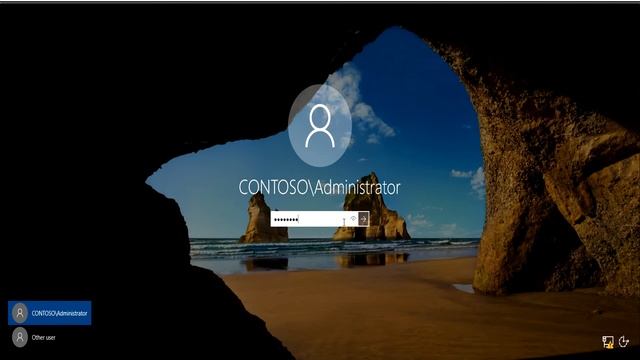This screenshot has width=640, height=360.
Task: Submit password with the arrow button
Action: pyautogui.click(x=364, y=219)
